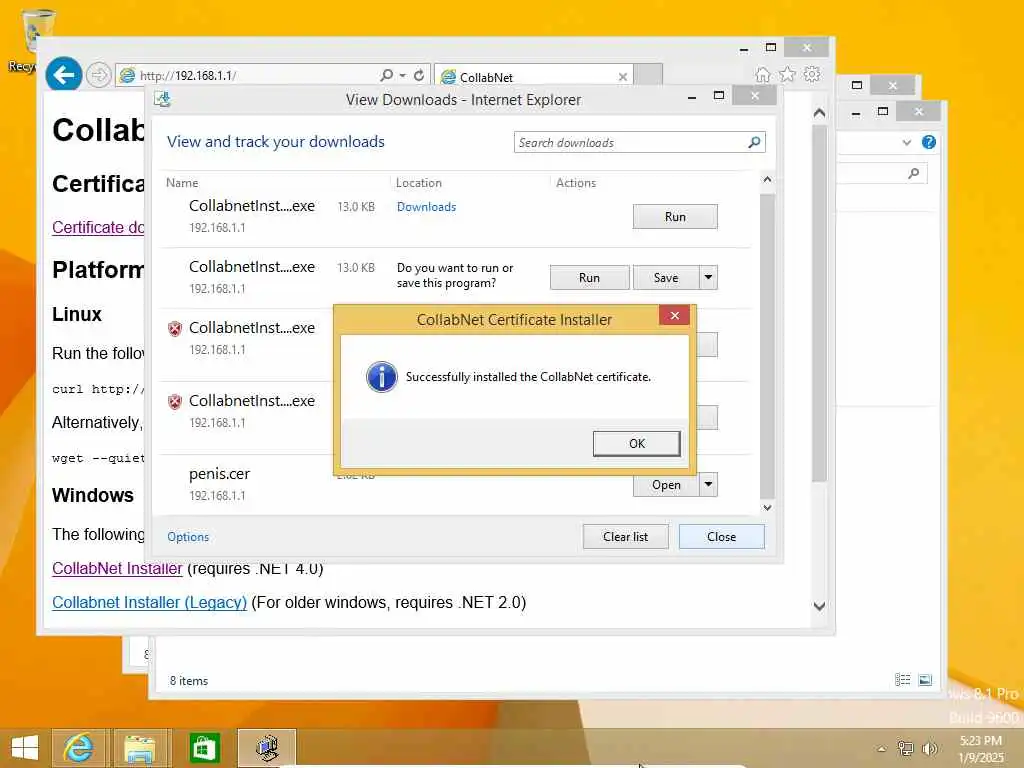Click the volume speaker tray icon
Image resolution: width=1024 pixels, height=768 pixels.
pyautogui.click(x=929, y=748)
